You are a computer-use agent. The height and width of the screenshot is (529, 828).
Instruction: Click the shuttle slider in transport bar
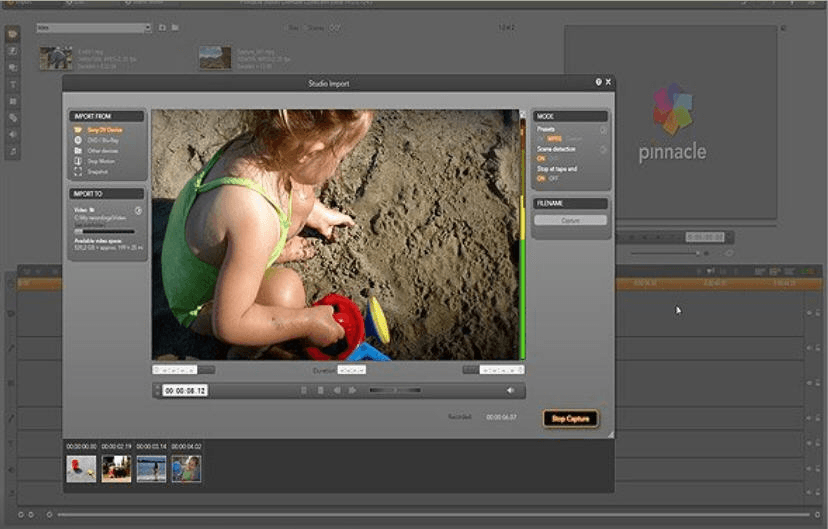pyautogui.click(x=395, y=390)
